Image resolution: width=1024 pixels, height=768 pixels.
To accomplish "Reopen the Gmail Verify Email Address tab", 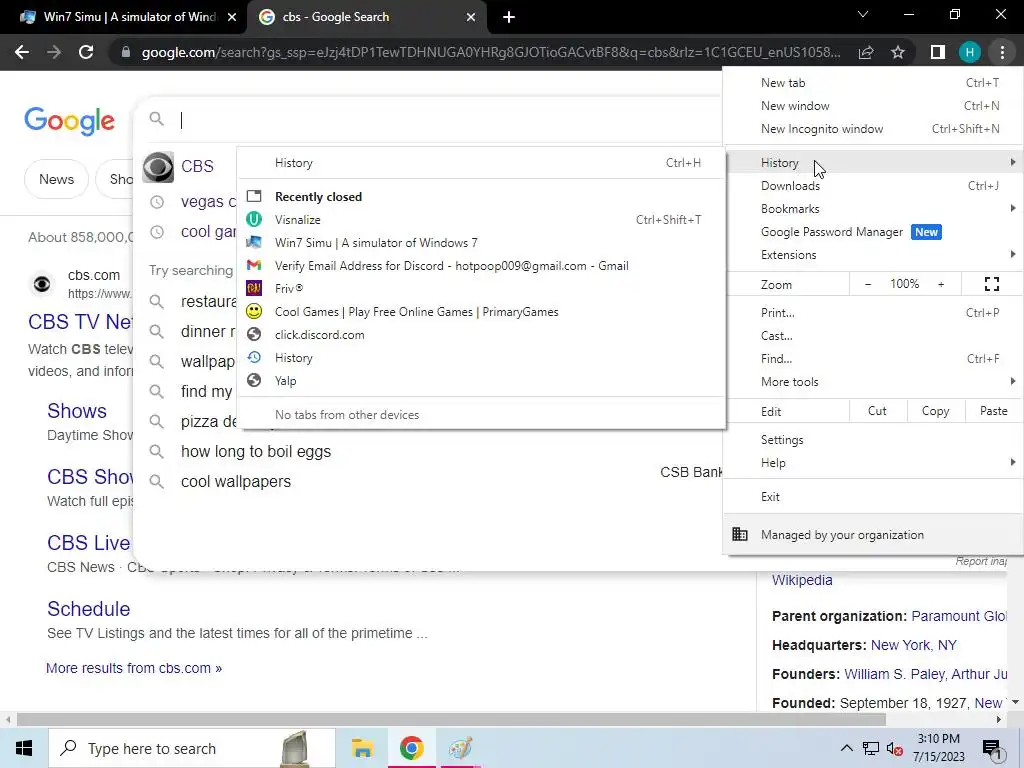I will pos(481,266).
